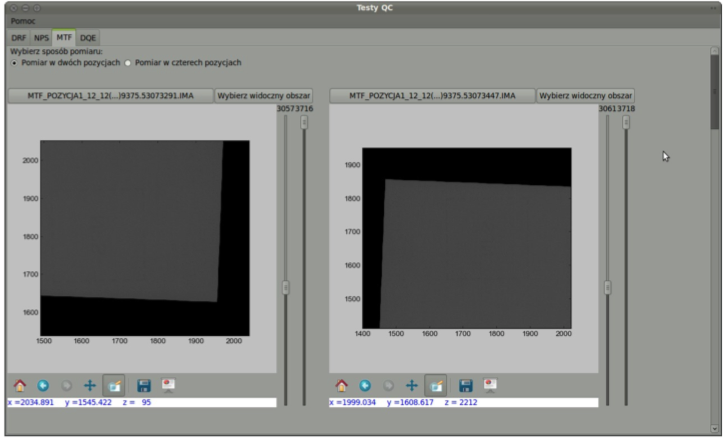Viewport: 724px width, 438px height.
Task: Save the right plot figure
Action: click(465, 384)
